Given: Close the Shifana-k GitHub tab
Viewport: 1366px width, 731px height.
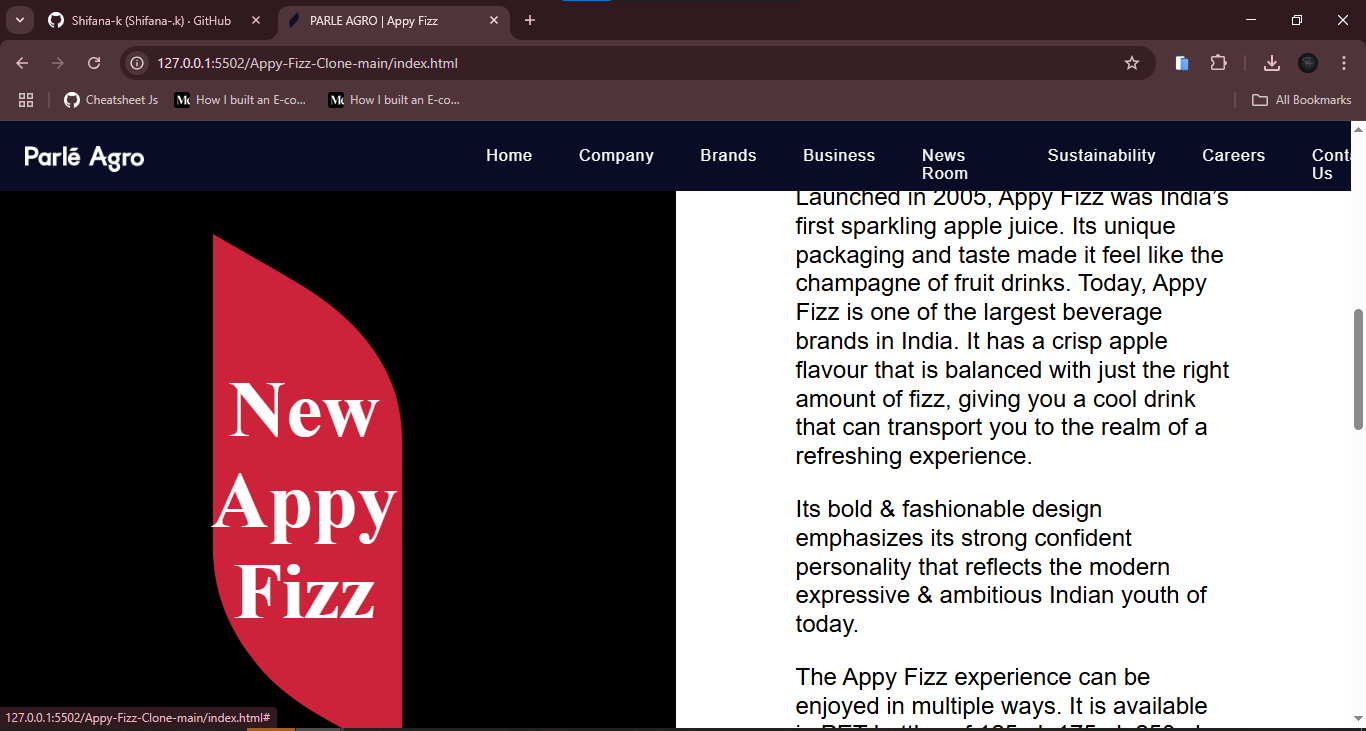Looking at the screenshot, I should pyautogui.click(x=256, y=20).
